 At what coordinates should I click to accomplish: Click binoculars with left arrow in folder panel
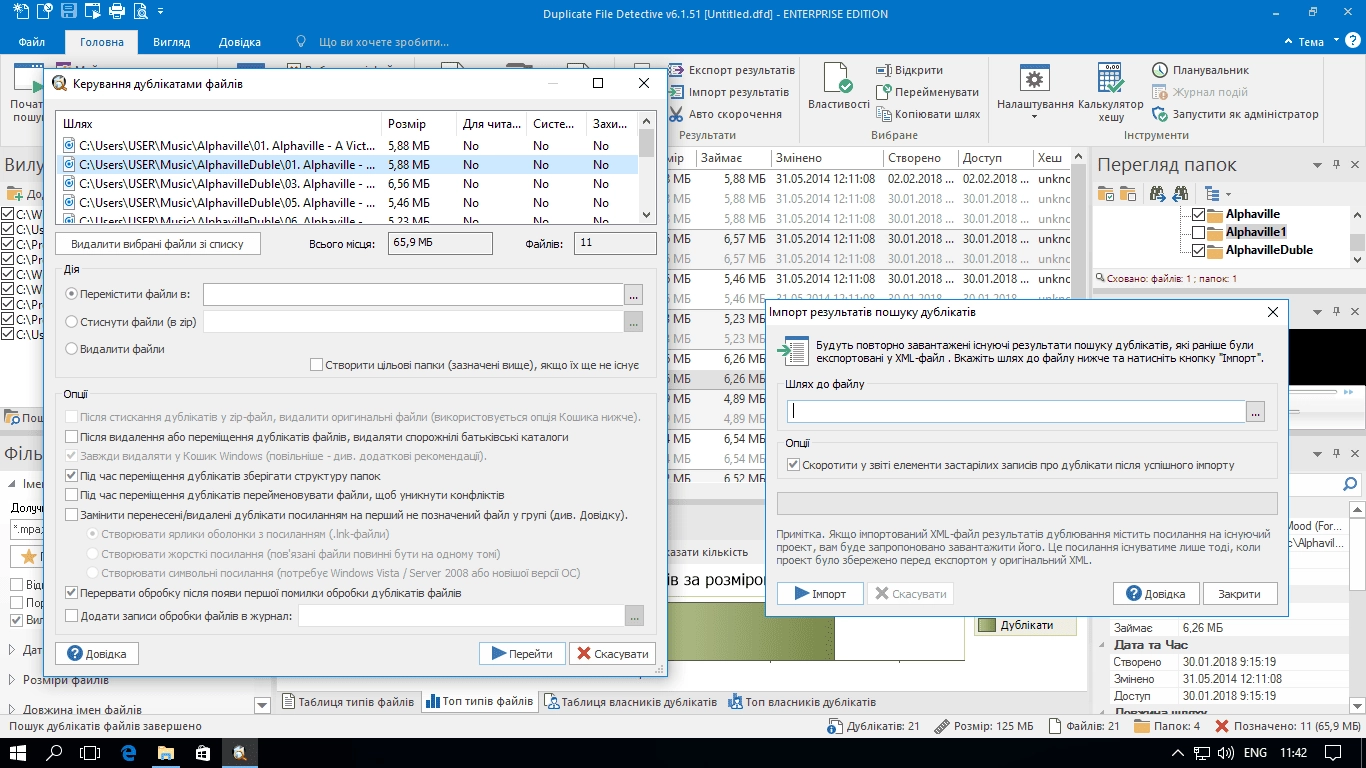[x=1180, y=193]
